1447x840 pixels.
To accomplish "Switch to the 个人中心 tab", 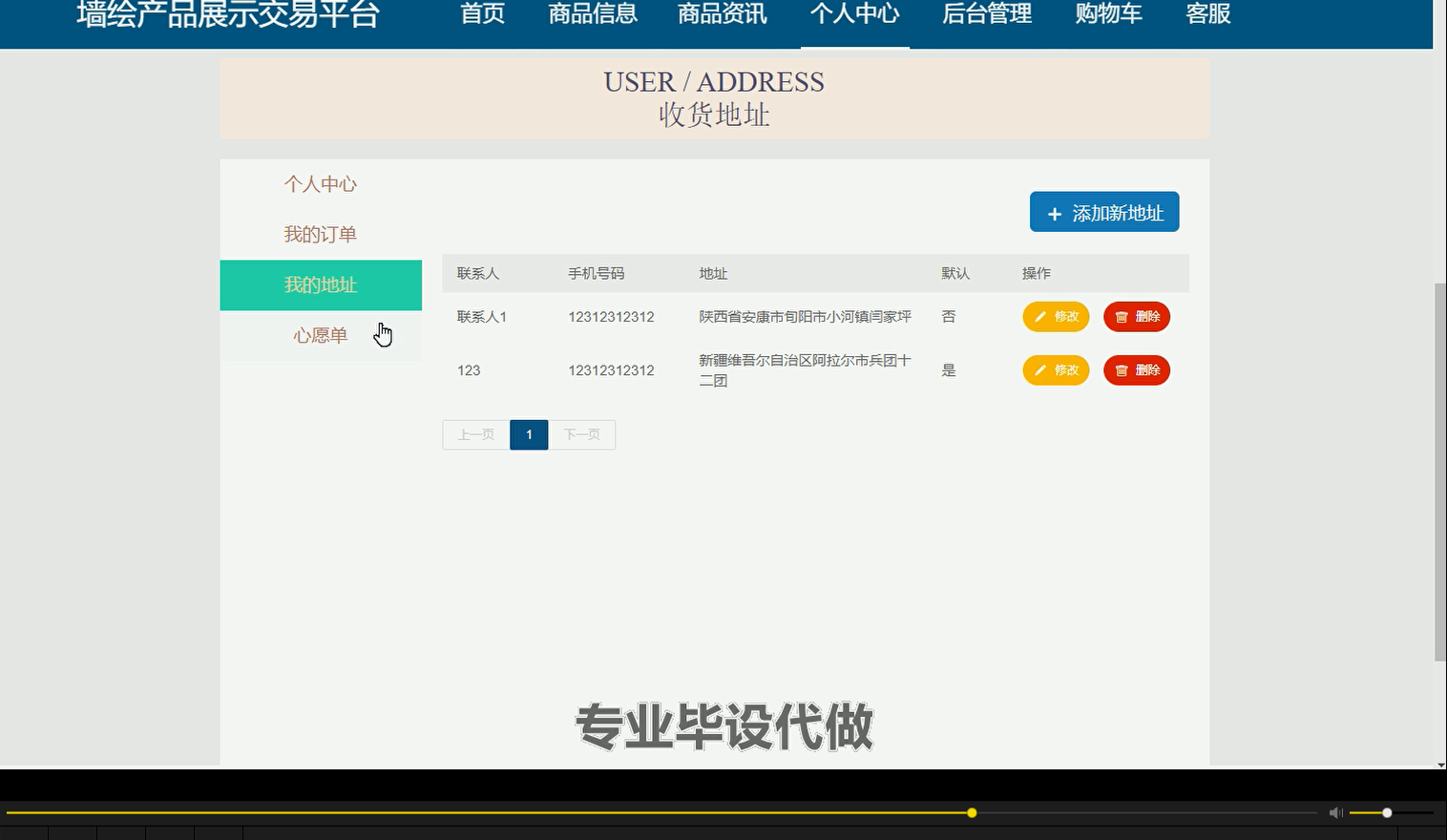I will 854,14.
